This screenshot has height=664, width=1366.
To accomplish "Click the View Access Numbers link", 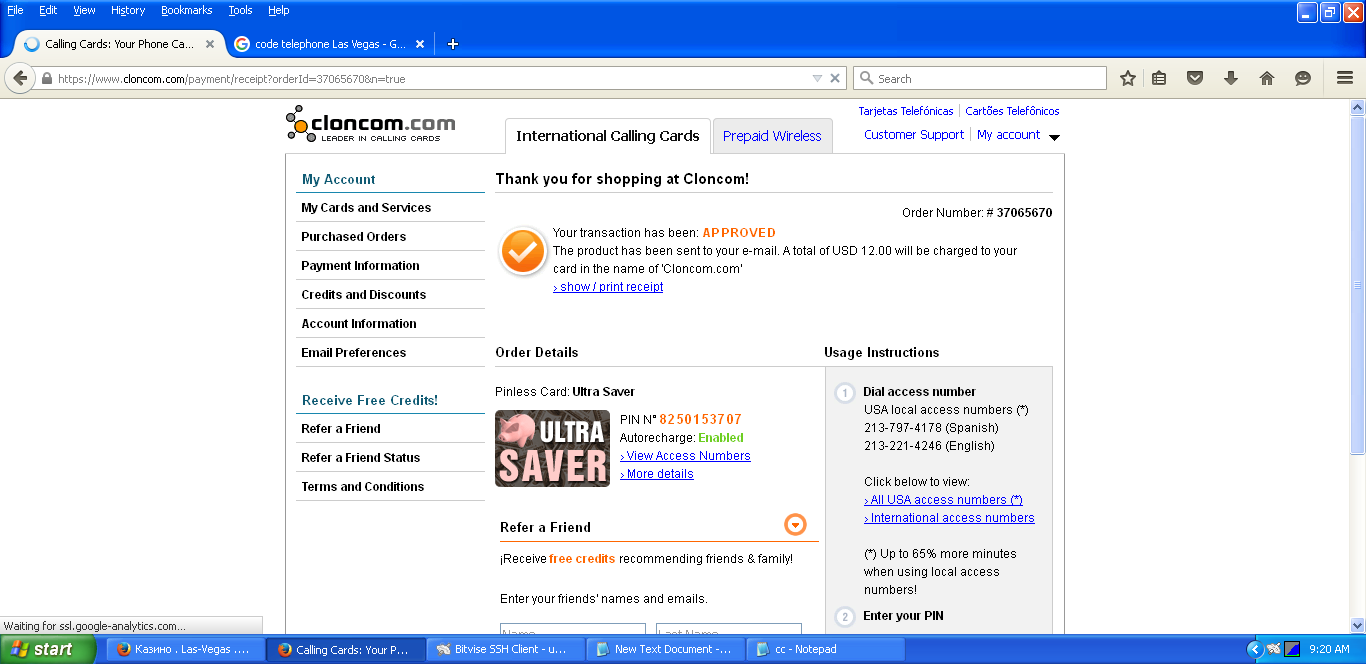I will (x=685, y=456).
